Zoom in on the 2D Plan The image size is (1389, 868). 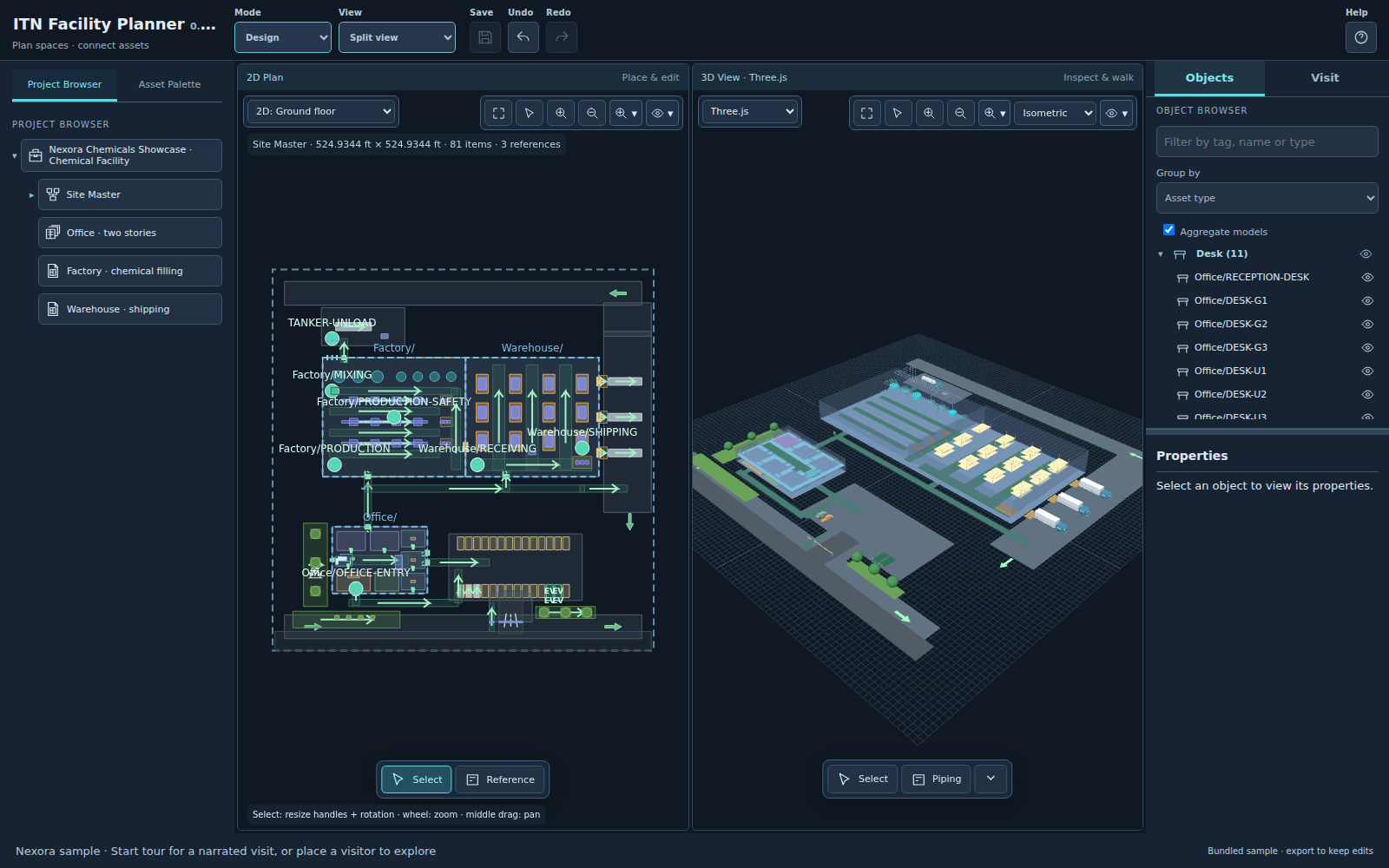(561, 113)
